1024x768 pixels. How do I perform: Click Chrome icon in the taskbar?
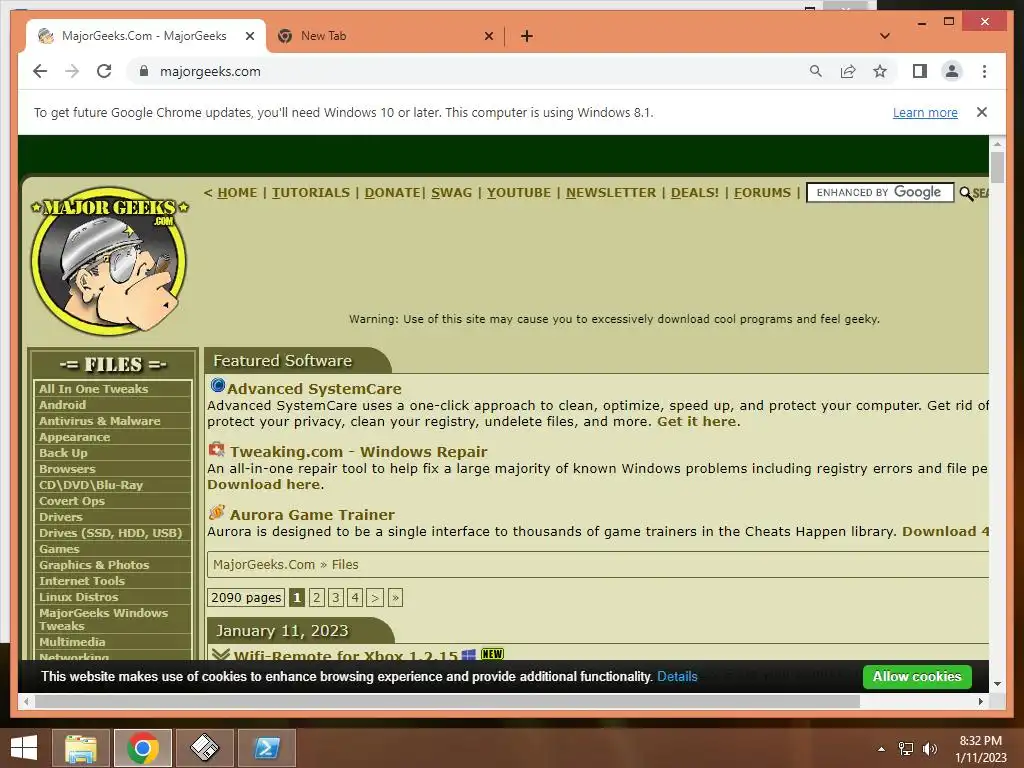click(x=143, y=748)
